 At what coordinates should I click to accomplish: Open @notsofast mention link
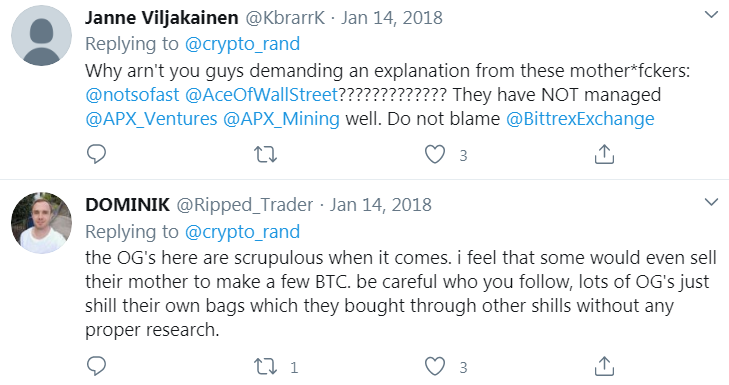pyautogui.click(x=133, y=95)
